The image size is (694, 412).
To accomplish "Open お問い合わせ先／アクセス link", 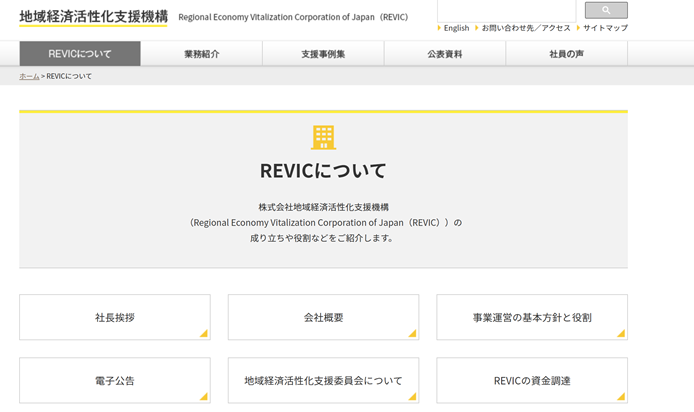I will (x=525, y=28).
